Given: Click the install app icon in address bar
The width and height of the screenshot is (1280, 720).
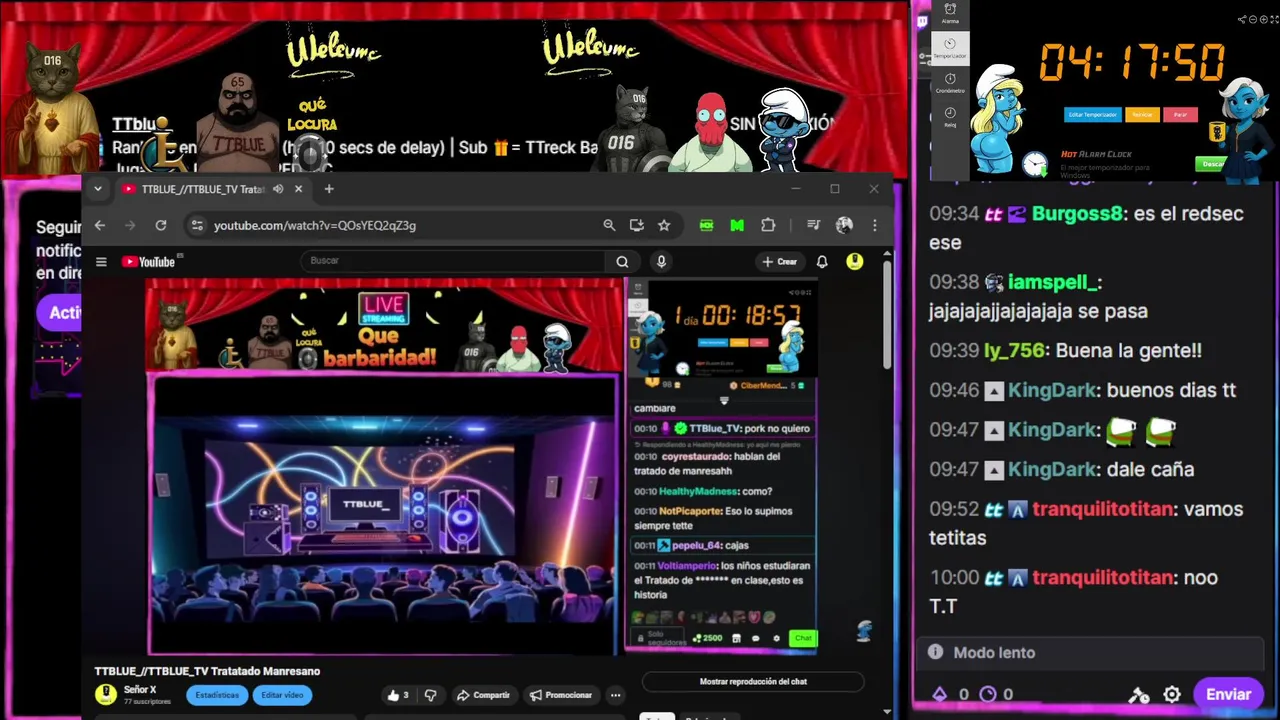Looking at the screenshot, I should [x=636, y=225].
